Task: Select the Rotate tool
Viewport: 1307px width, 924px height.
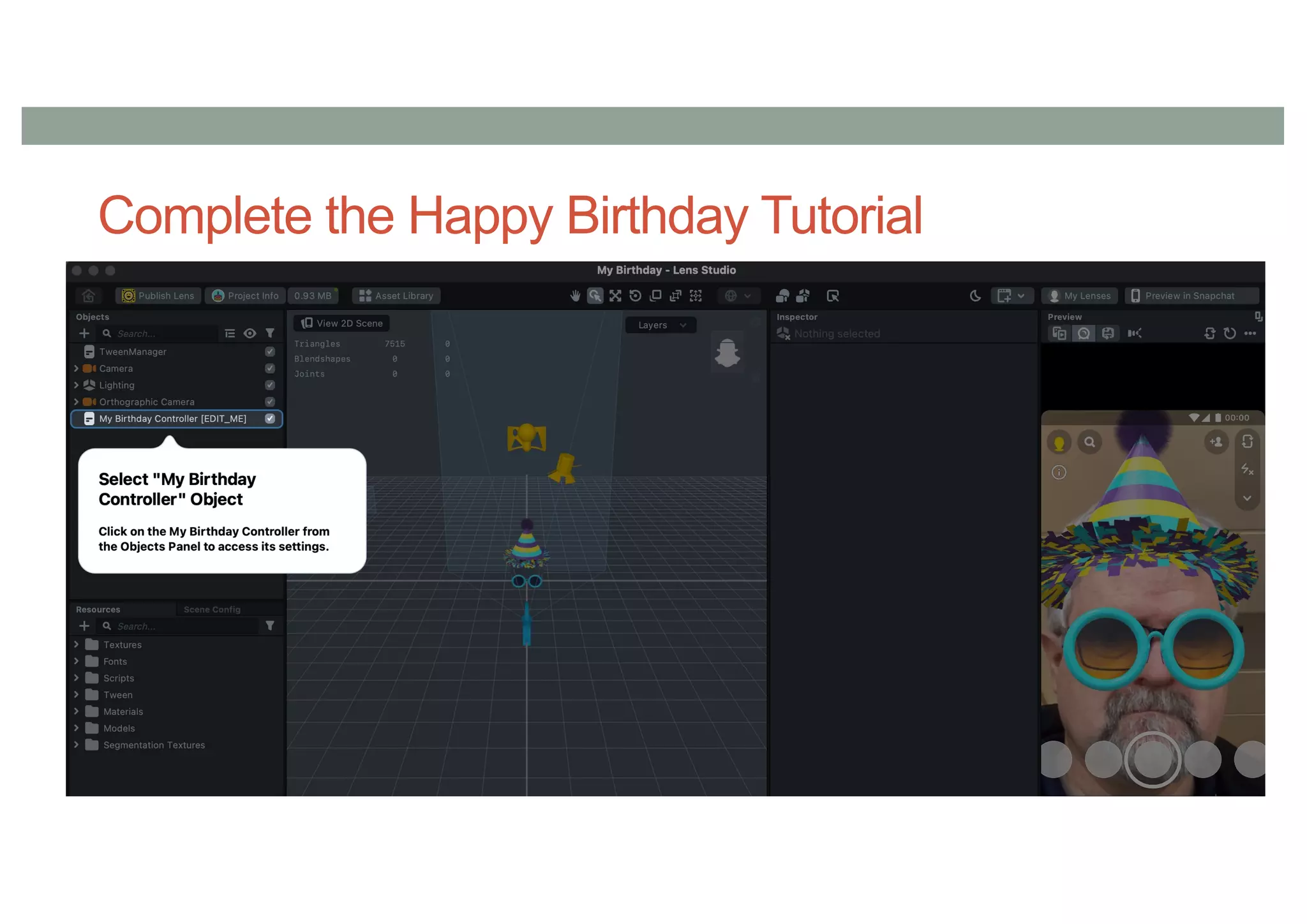Action: pyautogui.click(x=635, y=296)
